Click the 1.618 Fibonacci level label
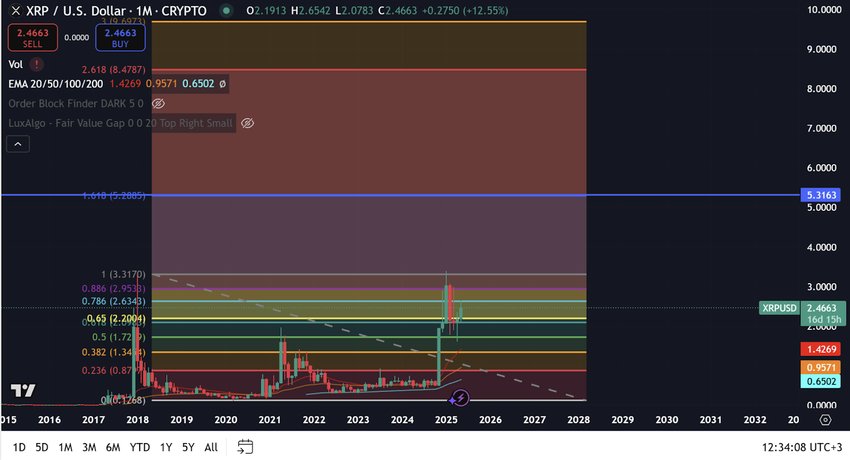This screenshot has width=850, height=460. pyautogui.click(x=114, y=196)
